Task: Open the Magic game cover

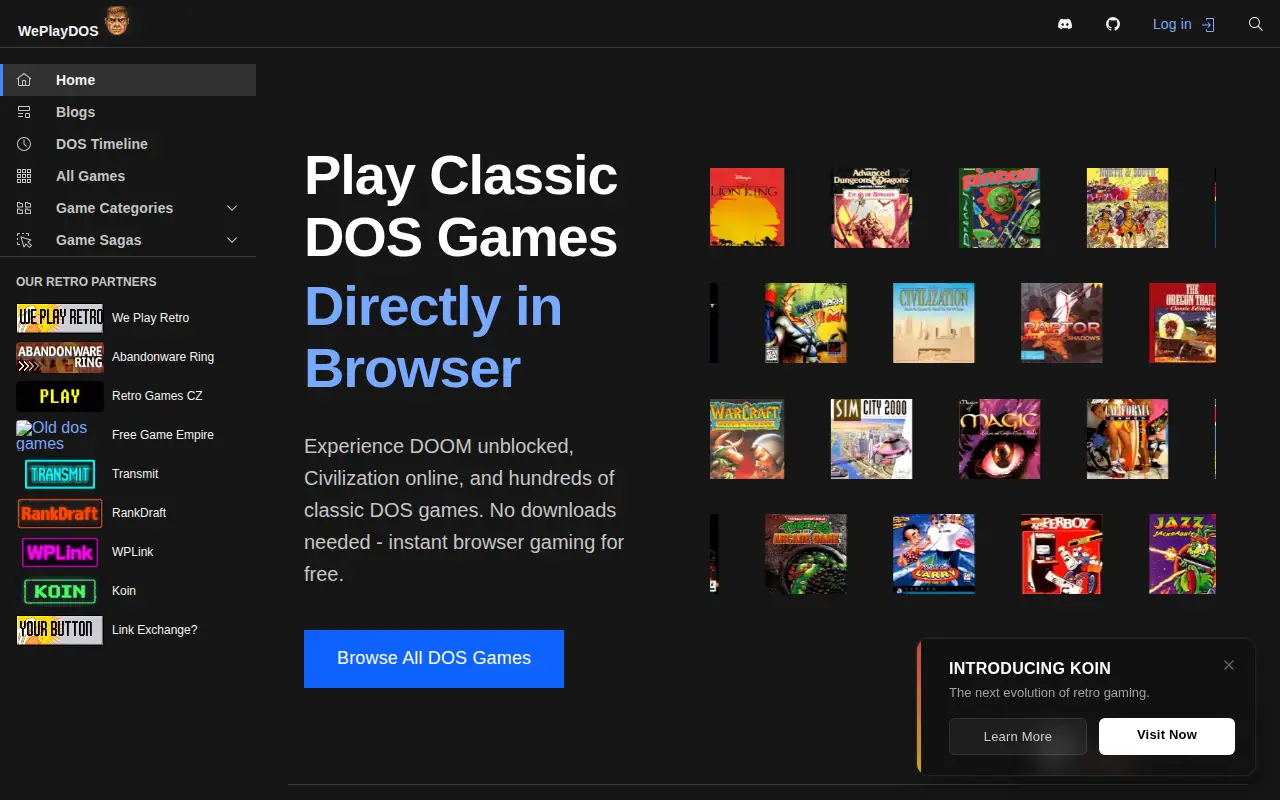Action: click(1000, 439)
